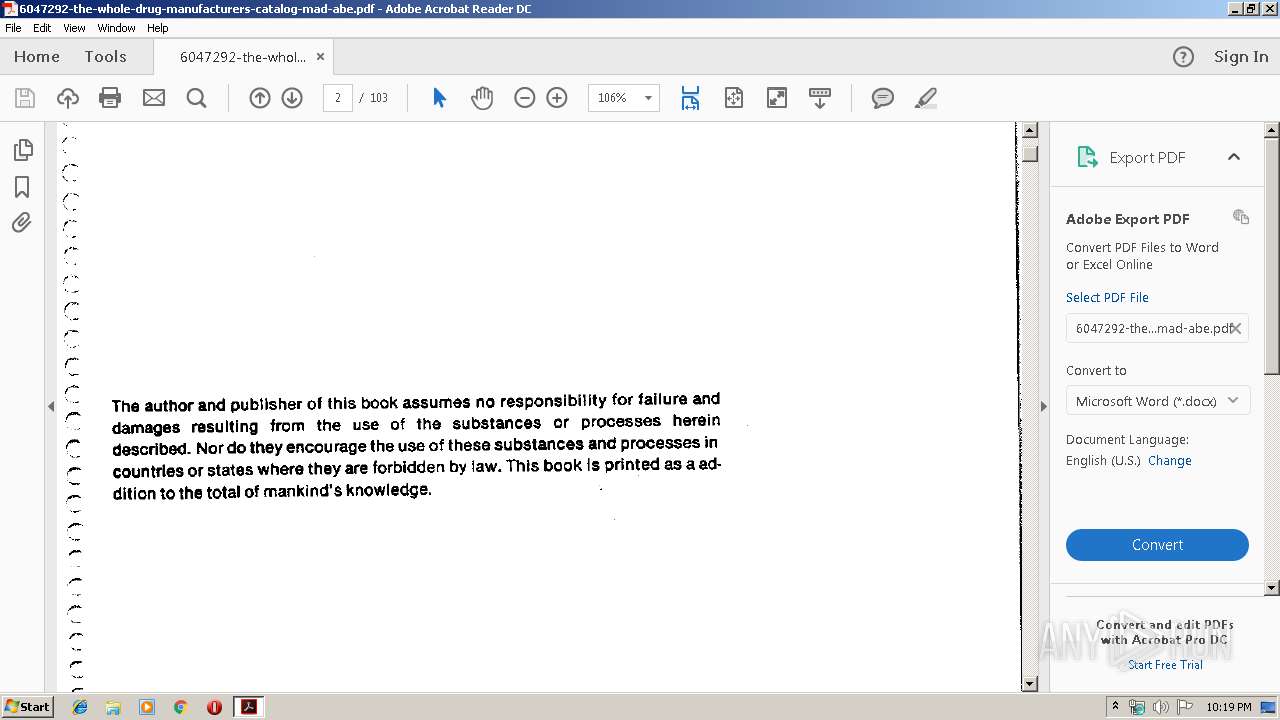Open the Window menu

[117, 28]
